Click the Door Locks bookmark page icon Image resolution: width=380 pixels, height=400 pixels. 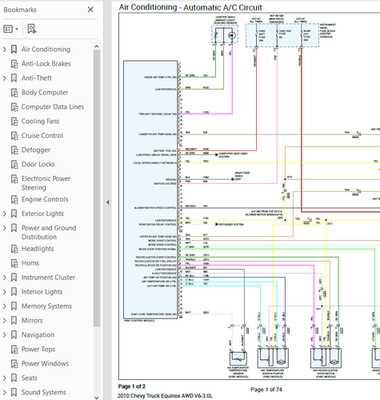tap(14, 164)
